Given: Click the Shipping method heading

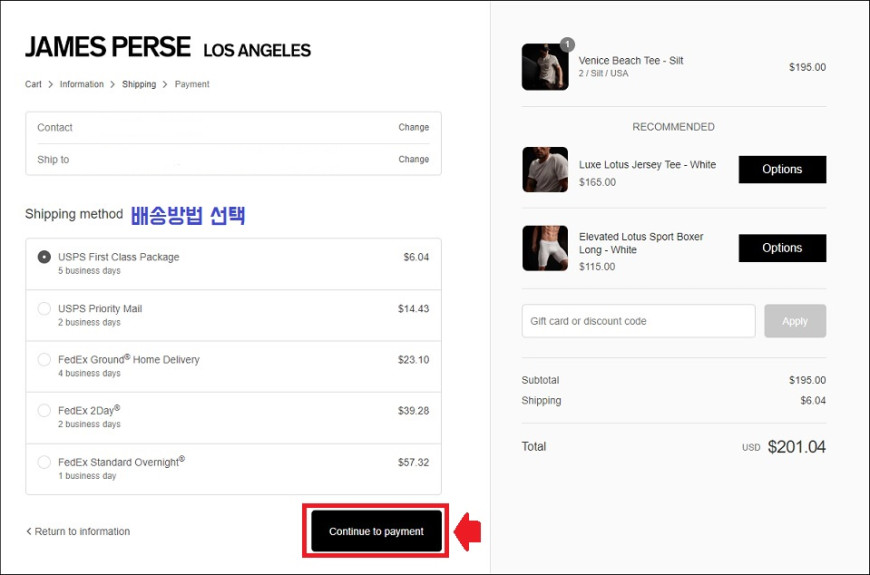Looking at the screenshot, I should (74, 214).
